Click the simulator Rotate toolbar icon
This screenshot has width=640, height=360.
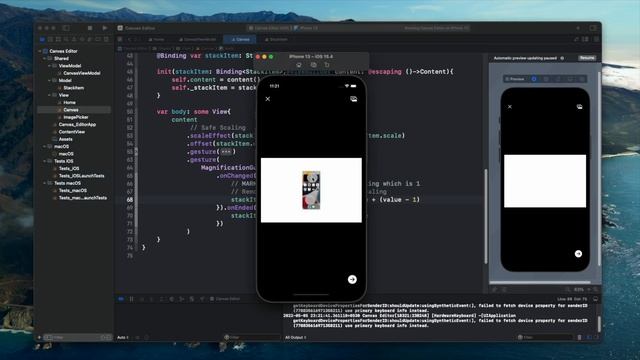tap(327, 65)
